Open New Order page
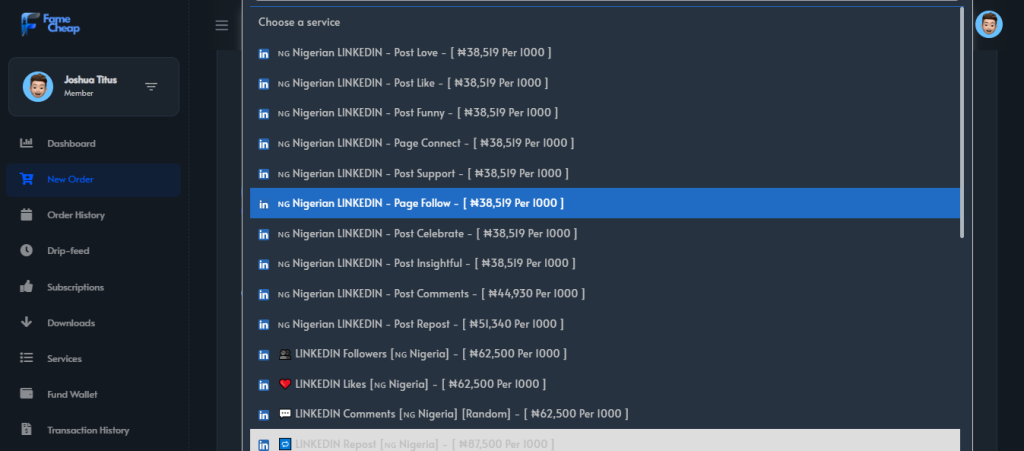Screen dimensions: 1024x451 click(x=93, y=179)
